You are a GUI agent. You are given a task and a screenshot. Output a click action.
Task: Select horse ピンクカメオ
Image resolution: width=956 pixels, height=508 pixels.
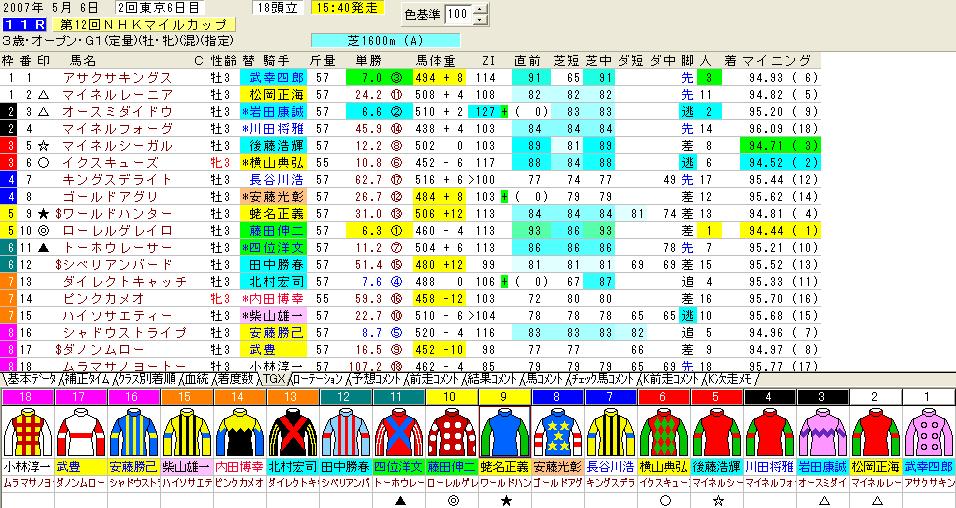(x=103, y=299)
